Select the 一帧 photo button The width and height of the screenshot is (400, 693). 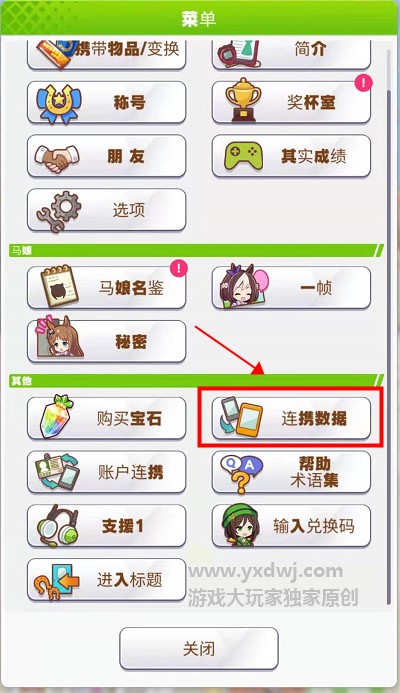point(291,287)
